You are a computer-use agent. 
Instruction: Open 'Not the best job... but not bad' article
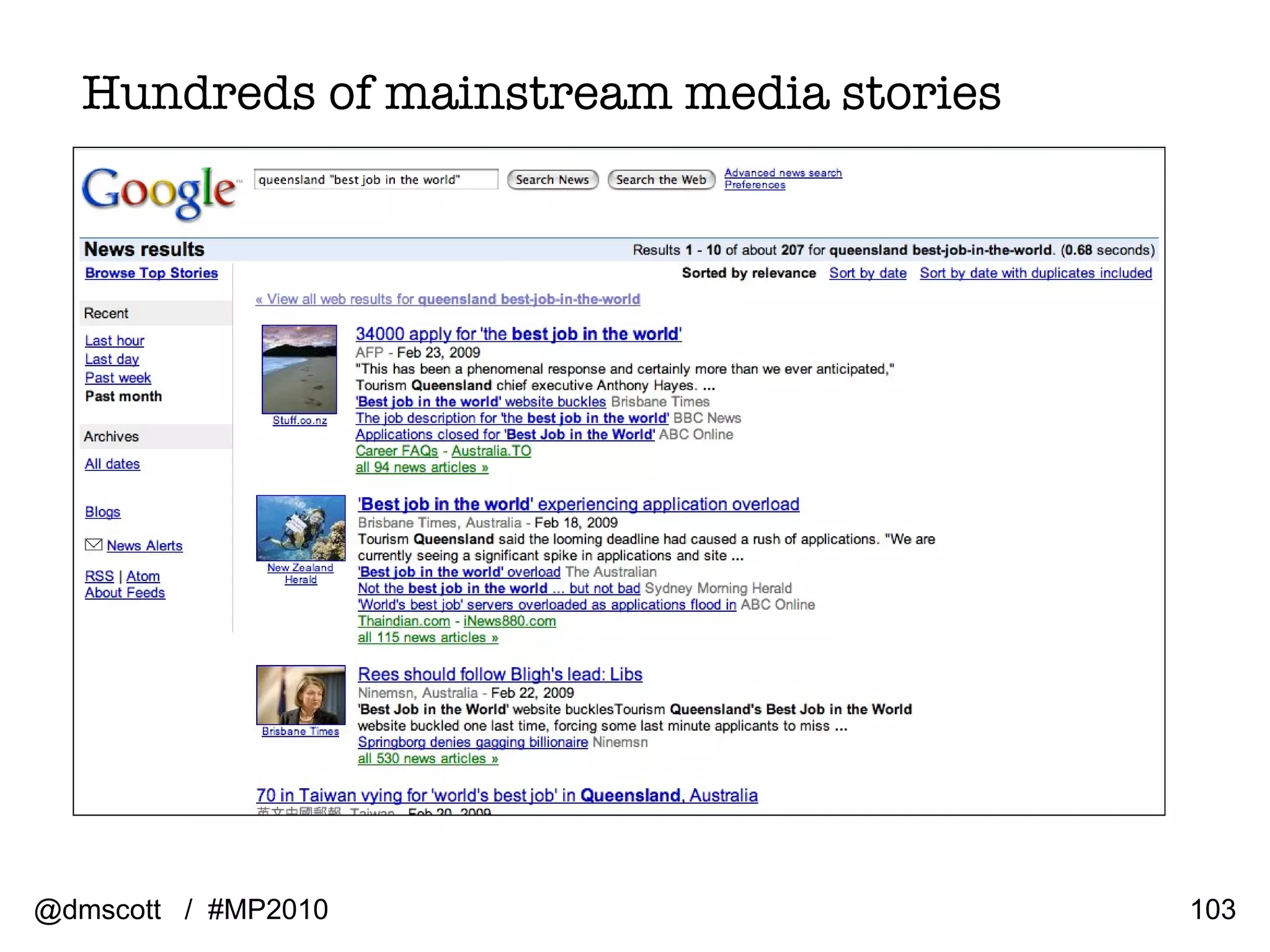click(x=499, y=589)
